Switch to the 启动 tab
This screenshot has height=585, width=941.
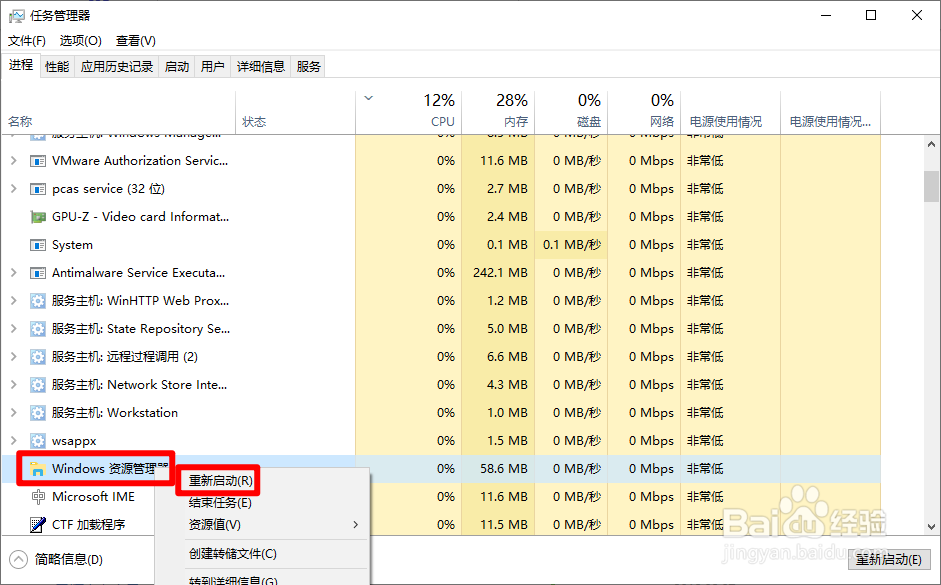point(177,67)
